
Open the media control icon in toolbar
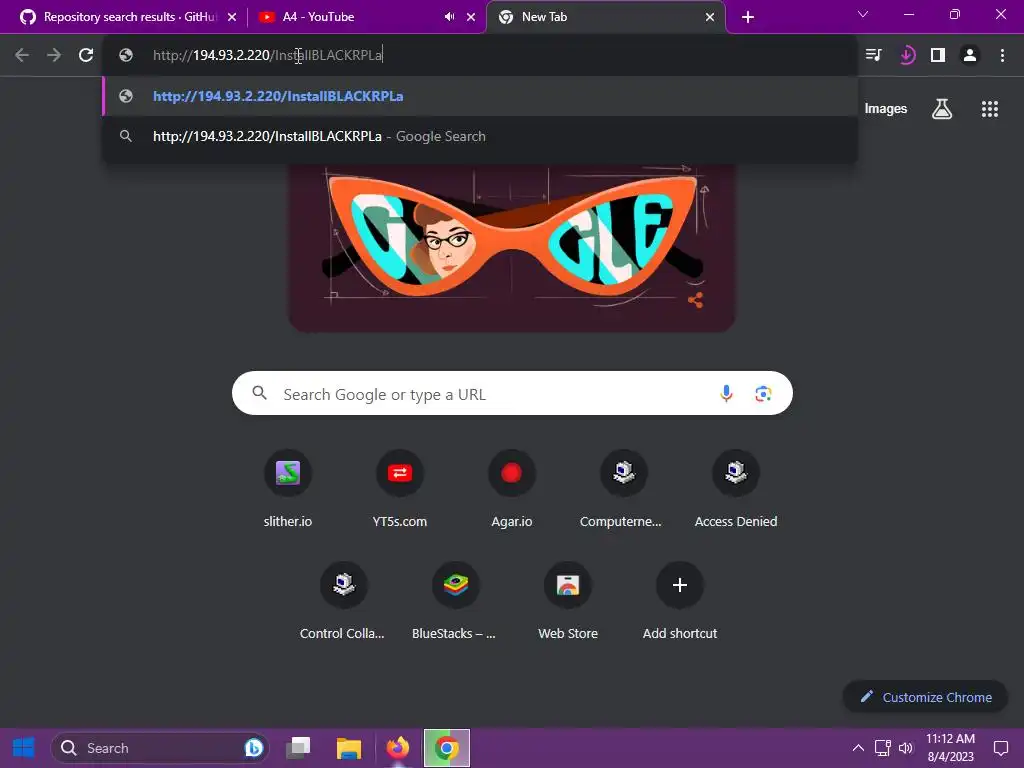tap(874, 56)
